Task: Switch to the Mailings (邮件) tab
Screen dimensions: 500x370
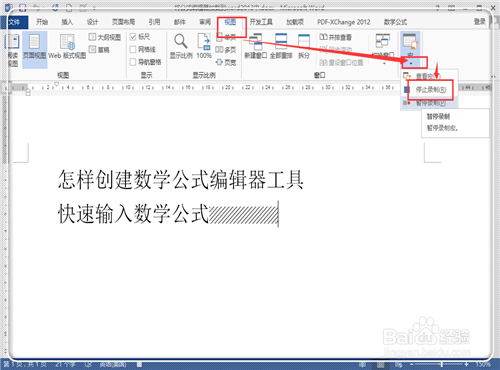Action: [x=179, y=22]
